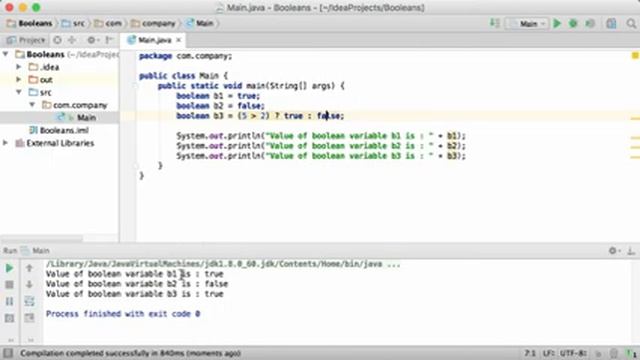Click the Dump Threads icon in Run panel

coord(9,318)
